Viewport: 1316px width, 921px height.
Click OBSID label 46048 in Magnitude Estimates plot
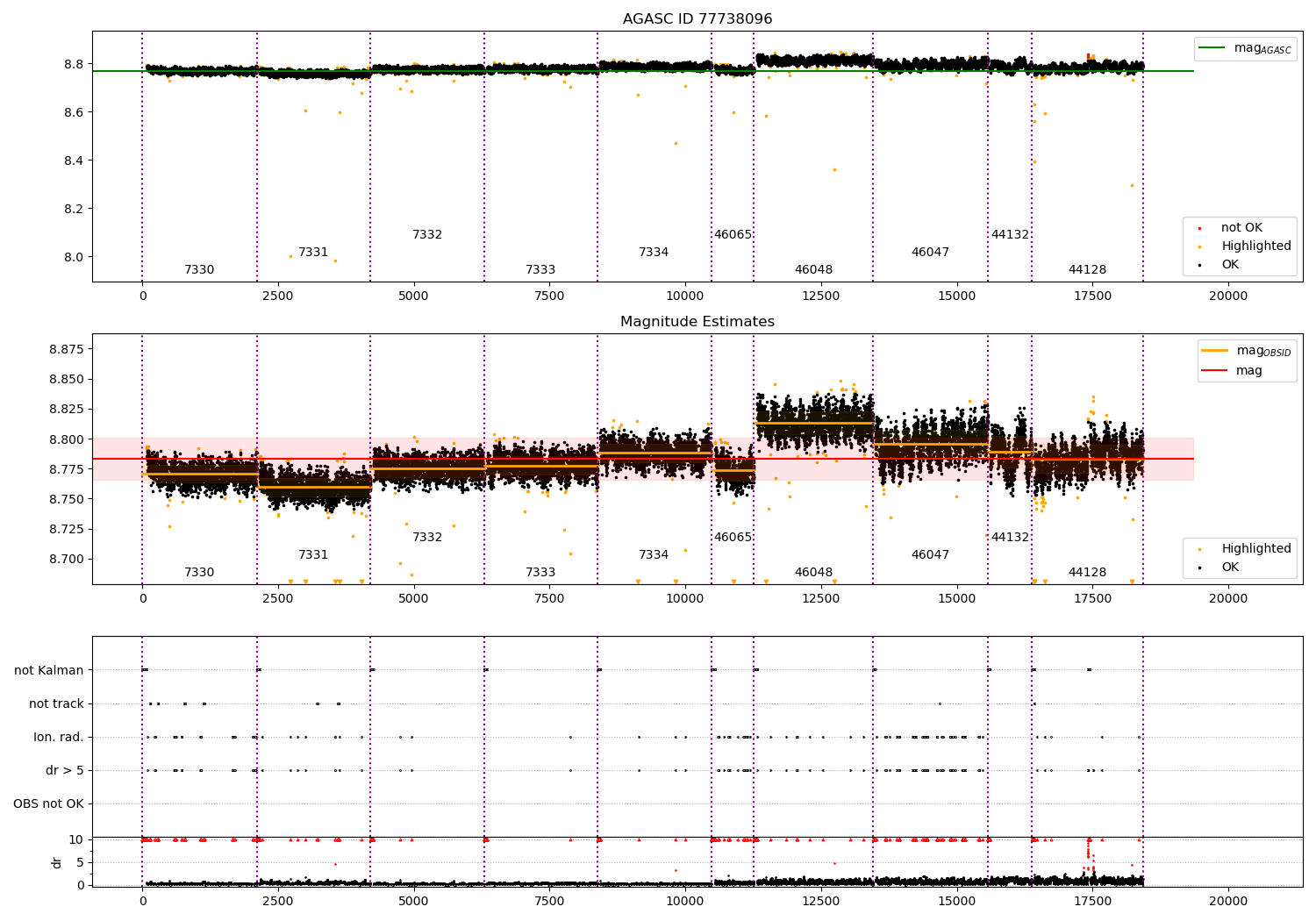coord(813,573)
